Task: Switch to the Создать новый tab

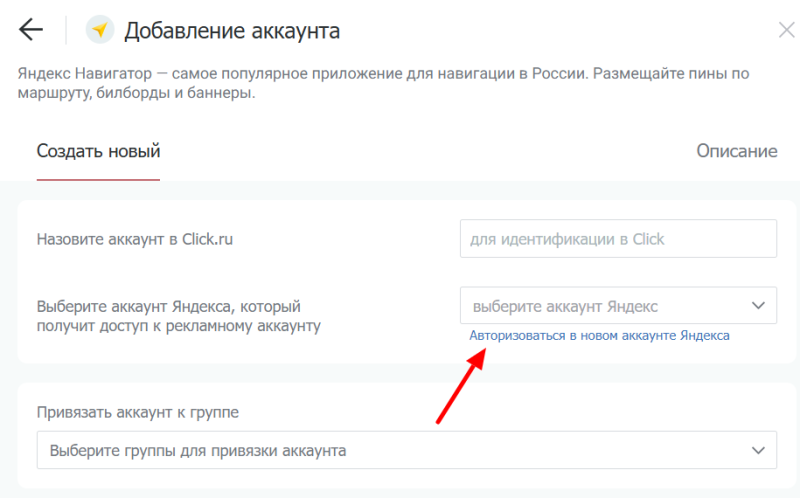Action: click(x=98, y=151)
